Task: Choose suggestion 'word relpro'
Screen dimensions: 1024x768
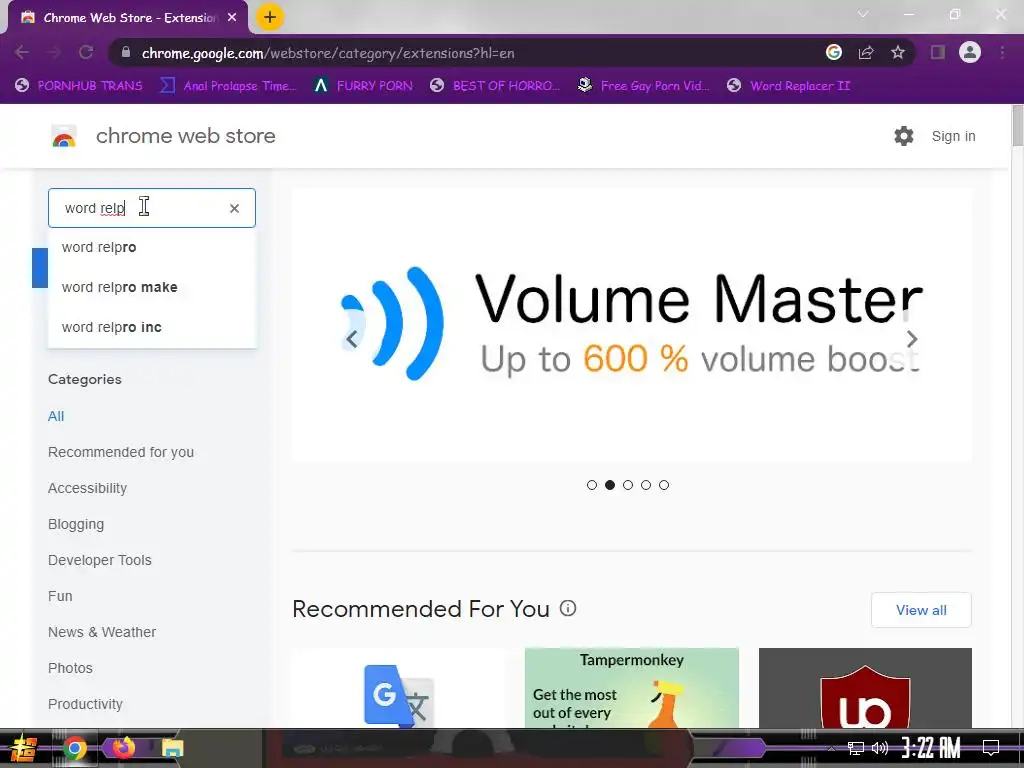Action: [x=152, y=248]
